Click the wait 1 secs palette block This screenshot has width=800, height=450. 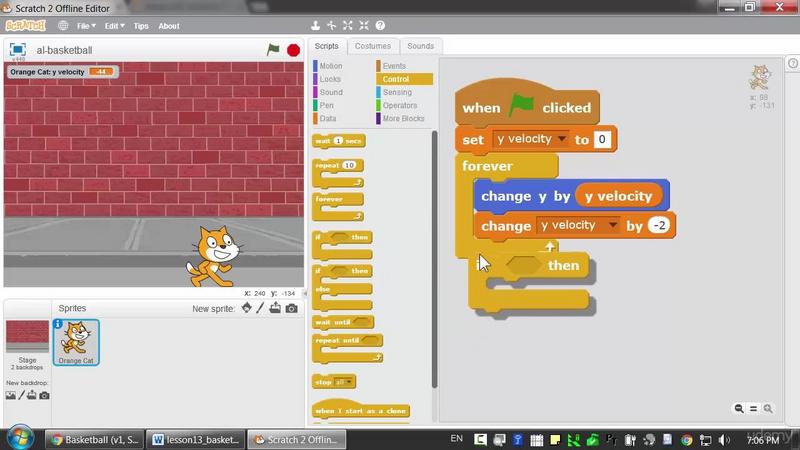[339, 141]
